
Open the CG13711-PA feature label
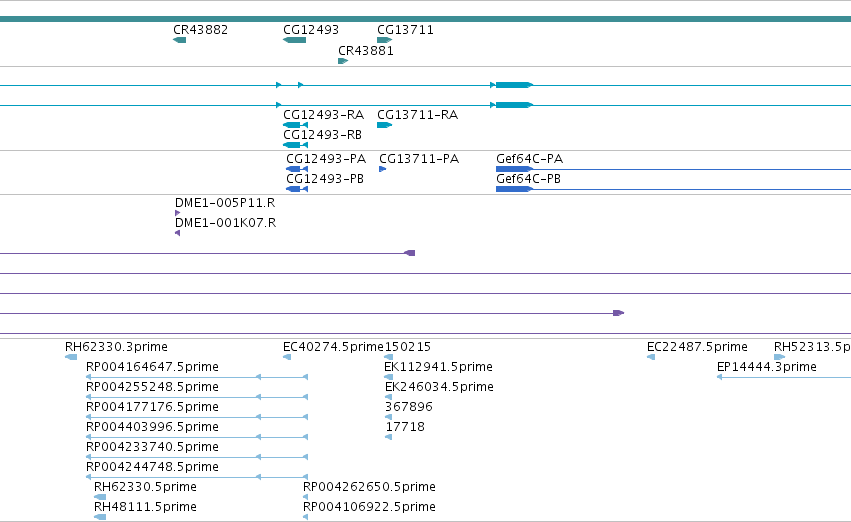tap(419, 159)
